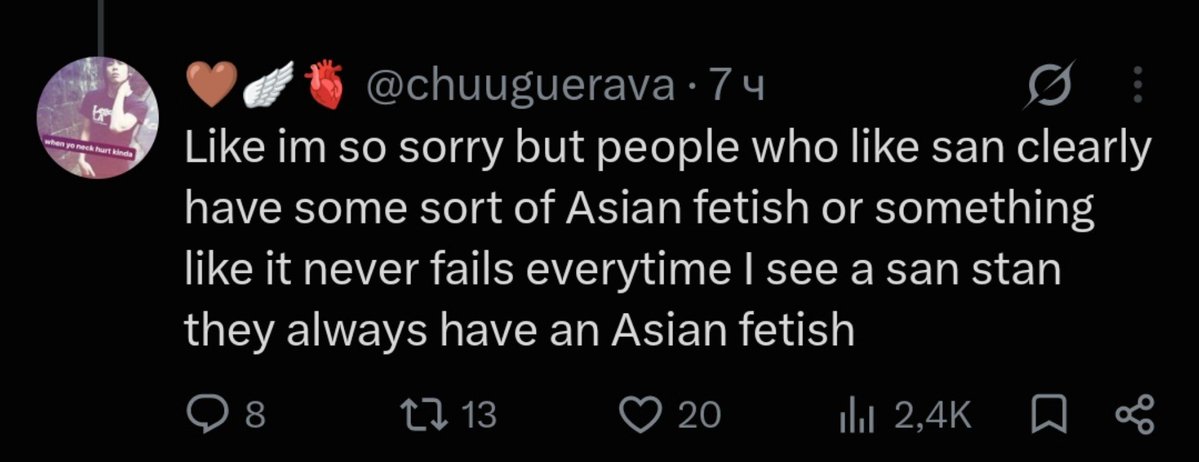The width and height of the screenshot is (1199, 462).
Task: Click the 2,4K views count
Action: click(x=931, y=415)
